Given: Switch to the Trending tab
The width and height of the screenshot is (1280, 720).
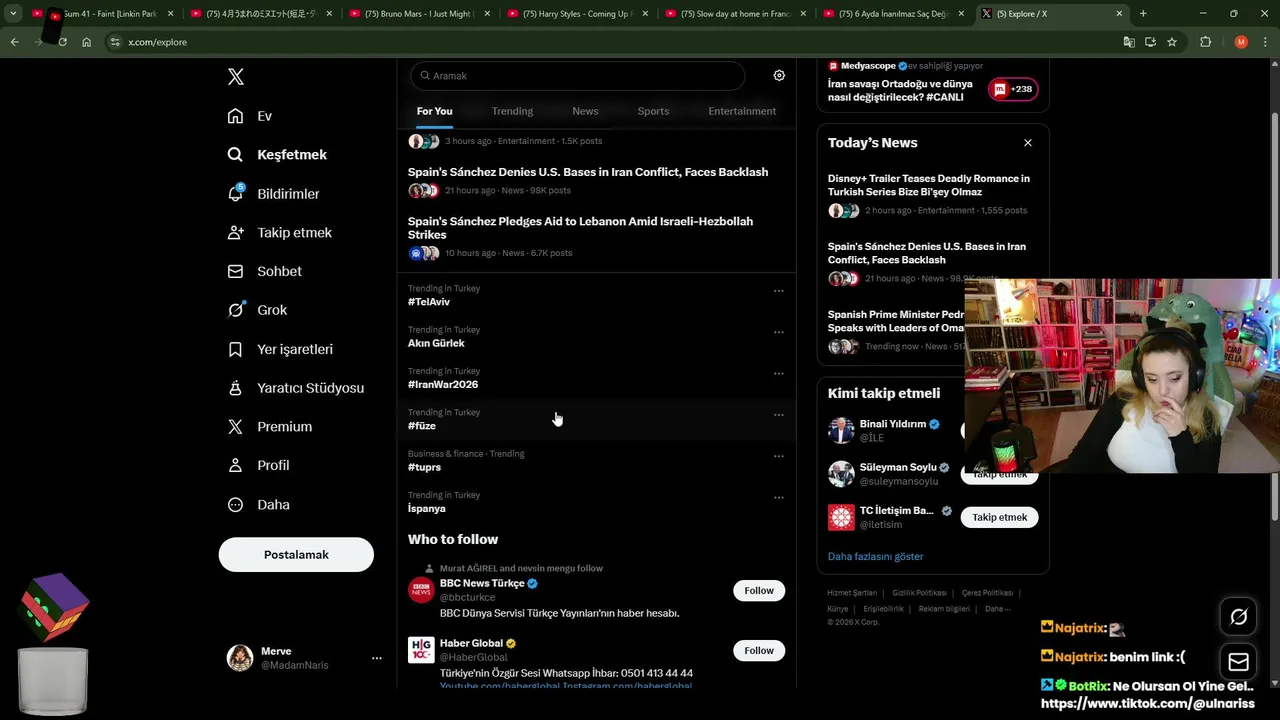Looking at the screenshot, I should [512, 111].
